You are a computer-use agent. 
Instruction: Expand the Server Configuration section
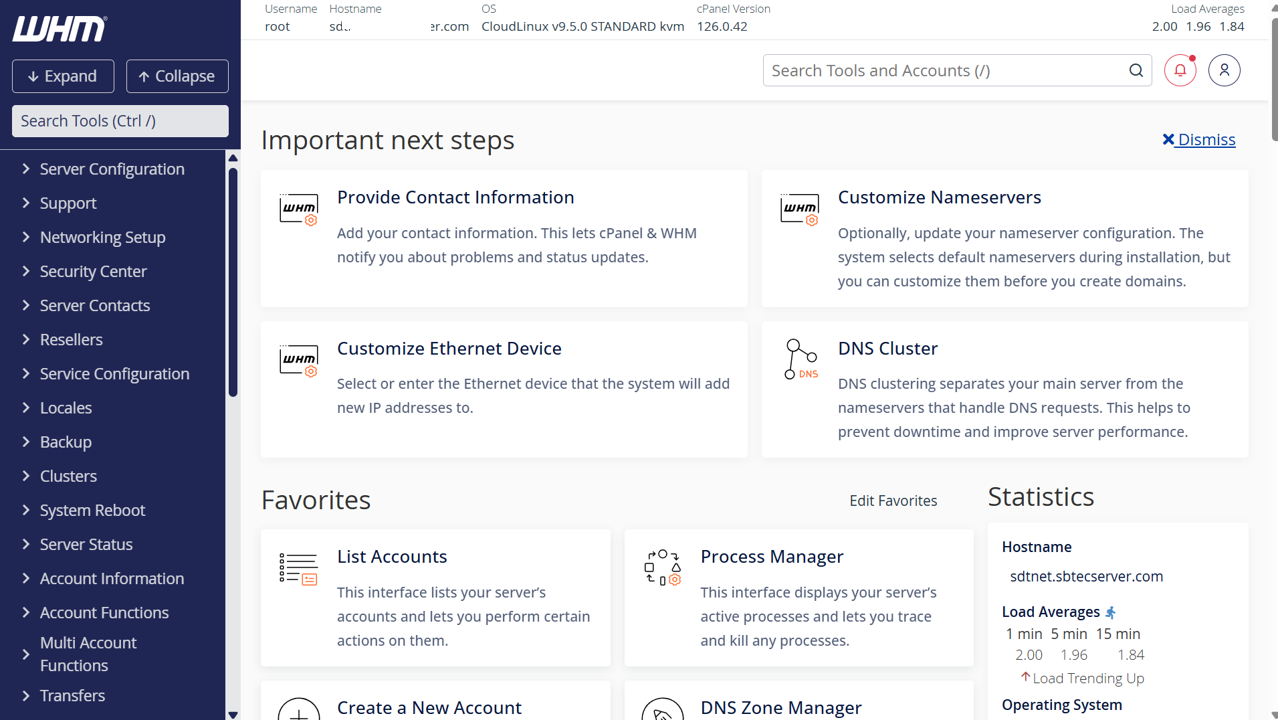[111, 169]
